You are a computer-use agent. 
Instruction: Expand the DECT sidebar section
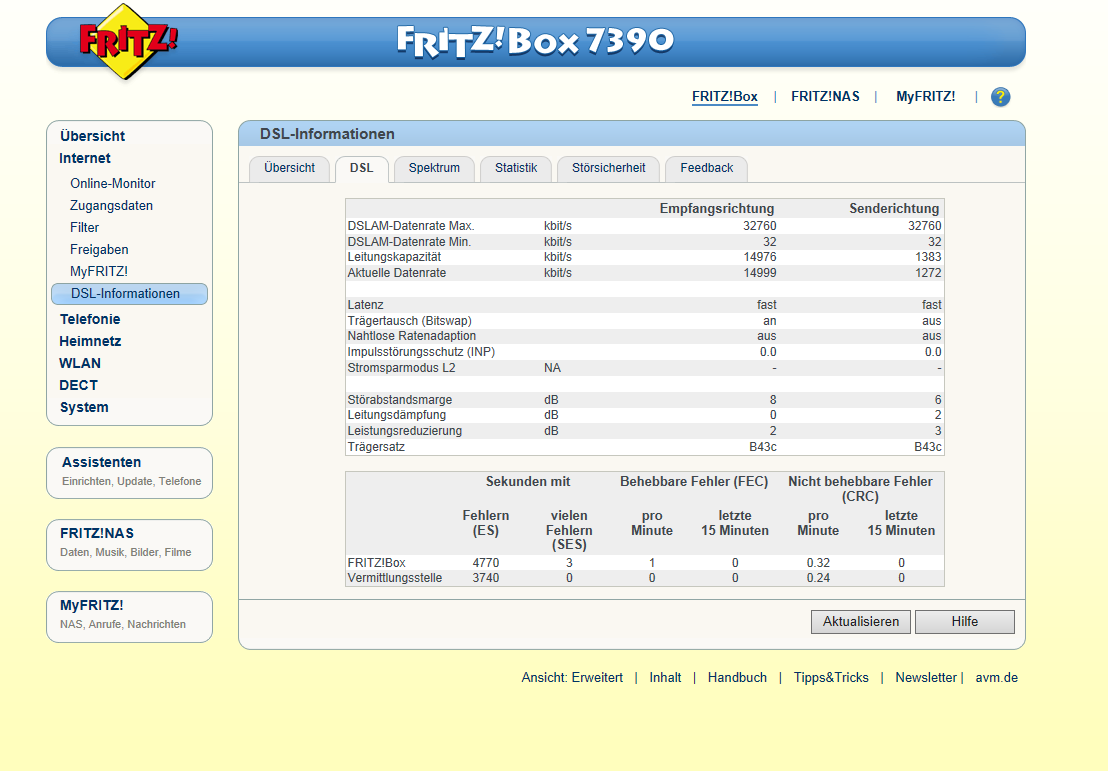78,385
